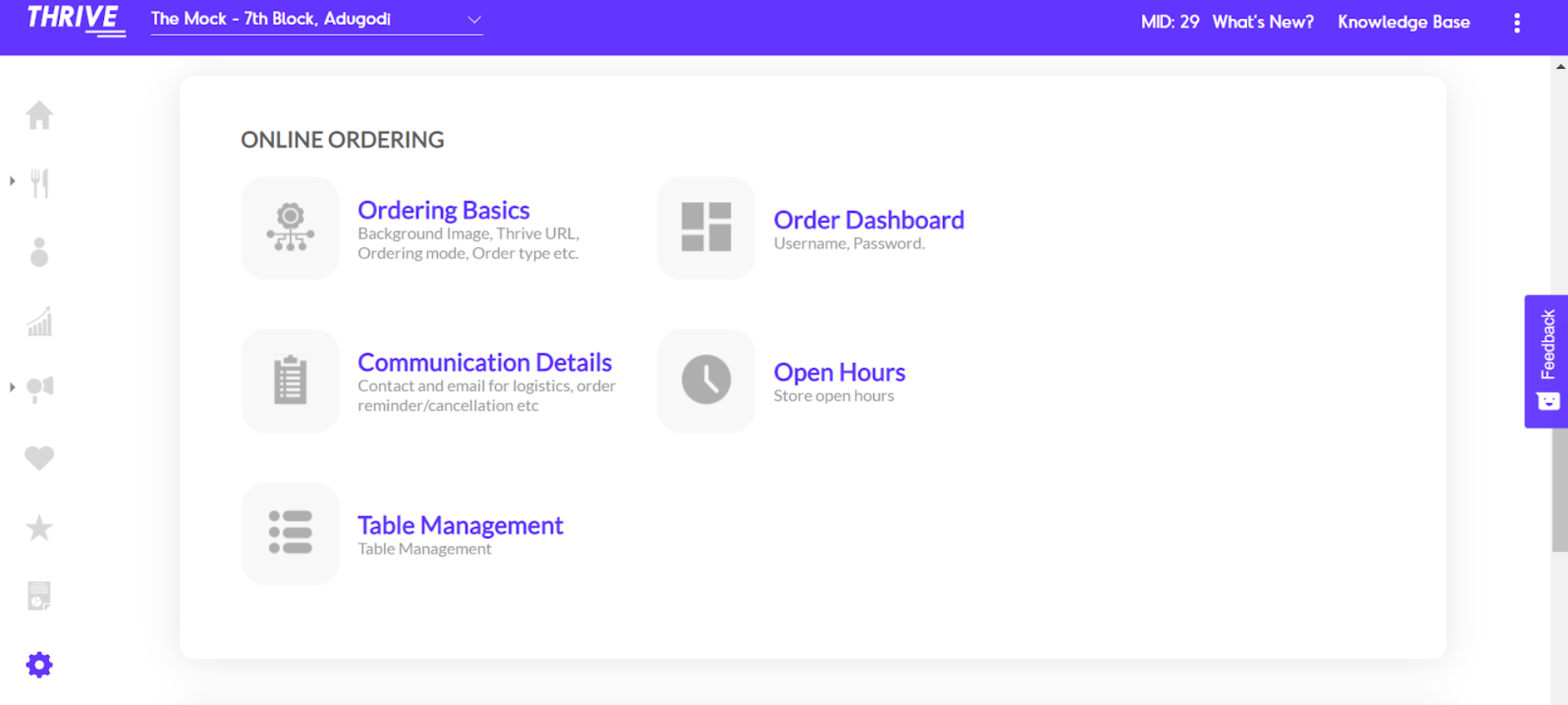
Task: Expand the store location dropdown
Action: pos(317,19)
